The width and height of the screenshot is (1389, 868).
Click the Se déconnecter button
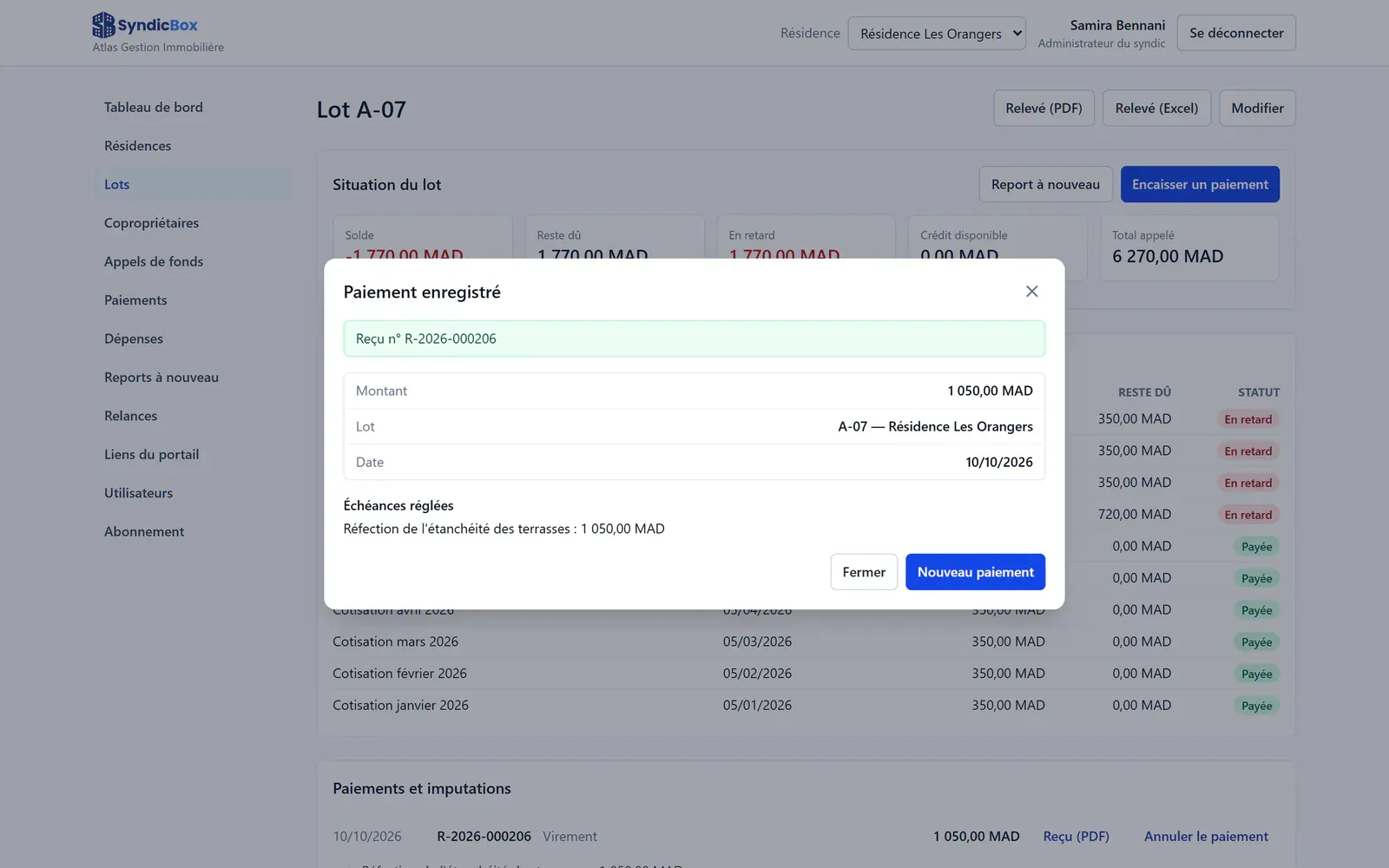pos(1236,33)
